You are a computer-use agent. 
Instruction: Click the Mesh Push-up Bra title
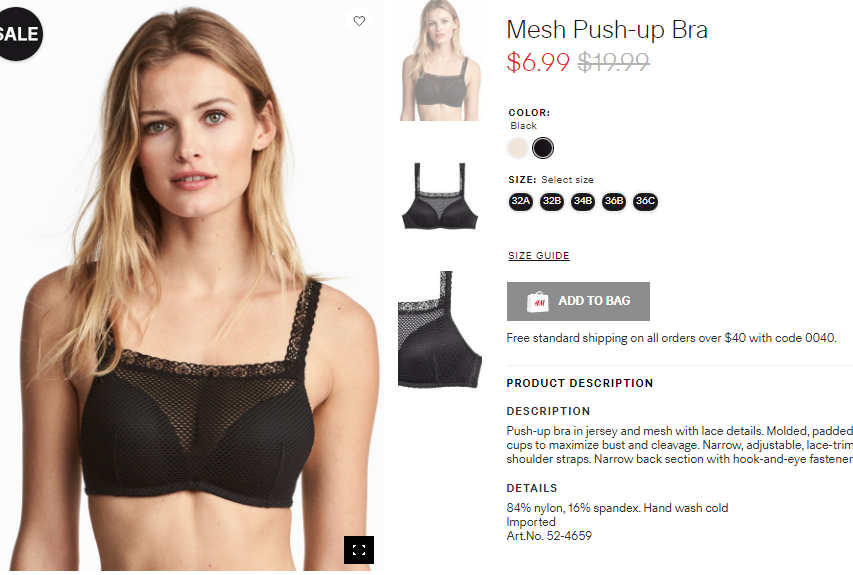[x=607, y=29]
